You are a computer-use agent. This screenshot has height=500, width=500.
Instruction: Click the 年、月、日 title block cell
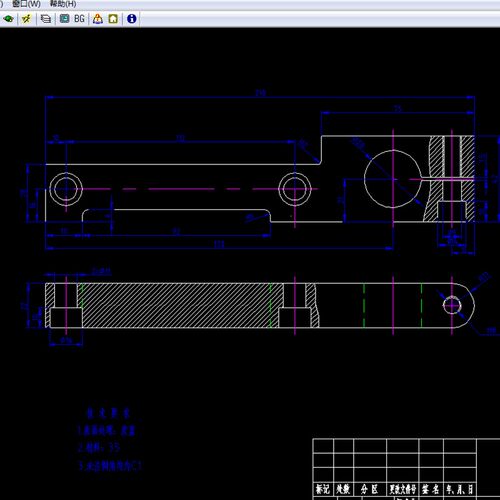pos(460,489)
